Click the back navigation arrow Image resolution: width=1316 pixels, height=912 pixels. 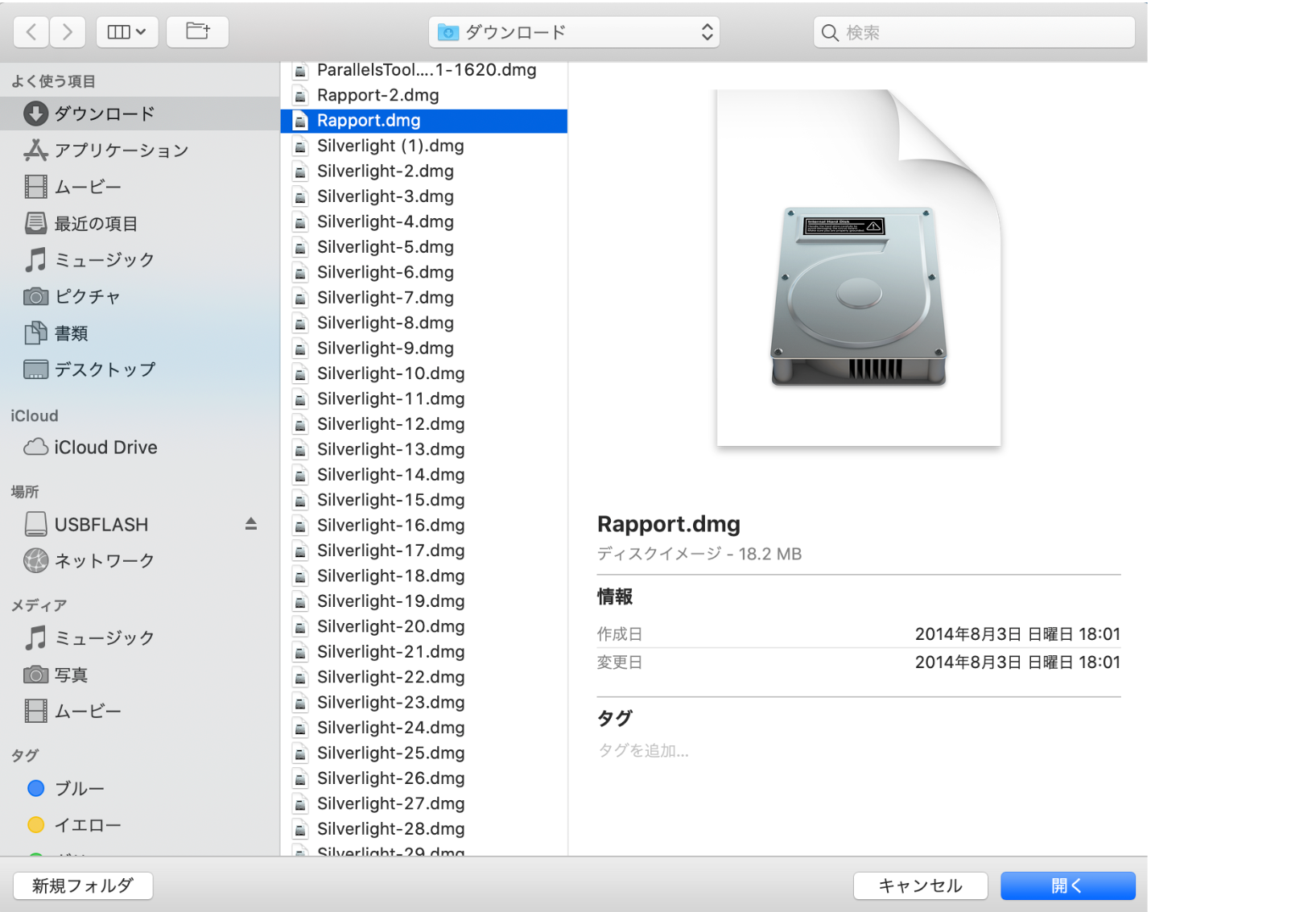tap(31, 32)
